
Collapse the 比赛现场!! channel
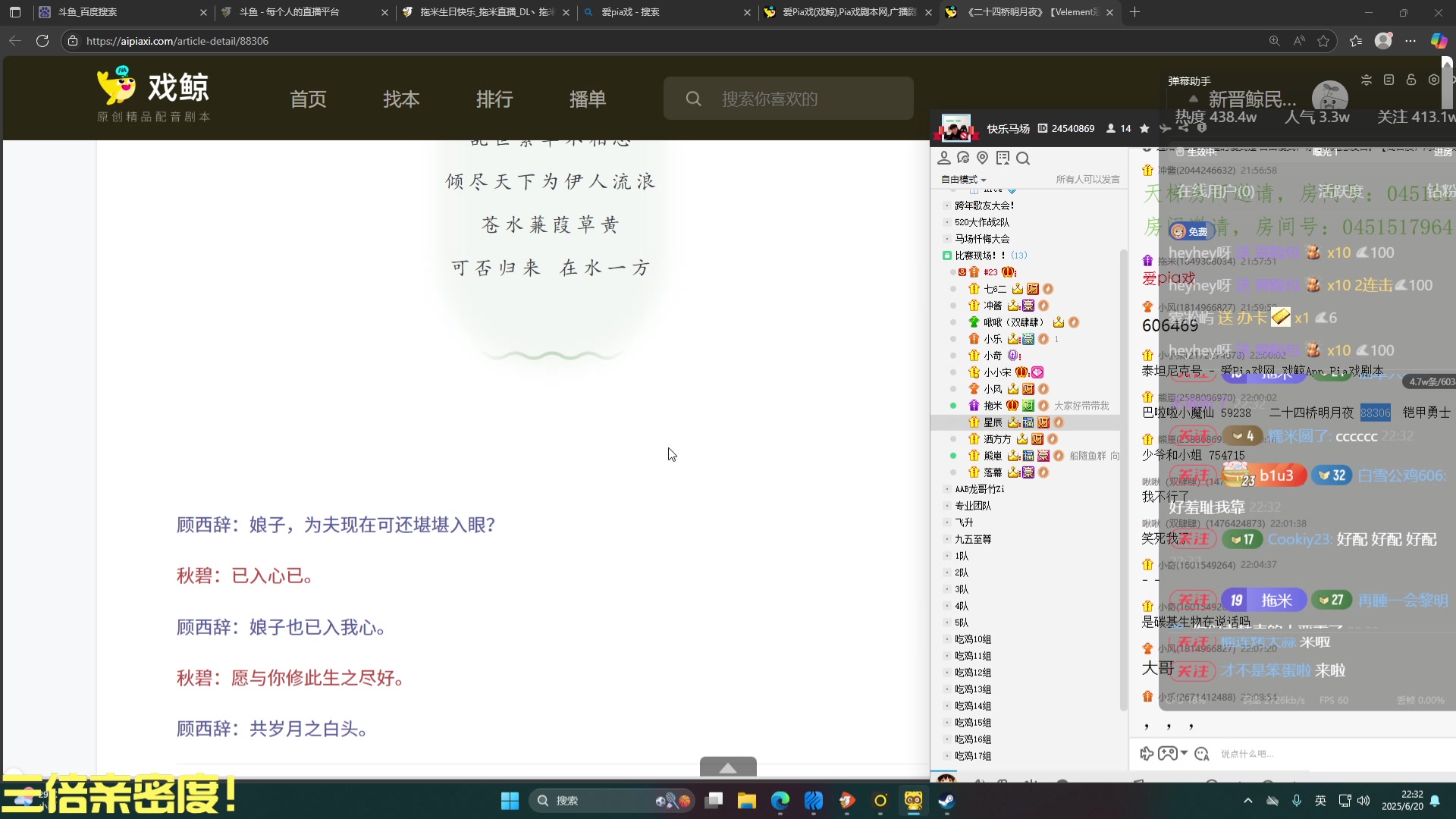(981, 256)
